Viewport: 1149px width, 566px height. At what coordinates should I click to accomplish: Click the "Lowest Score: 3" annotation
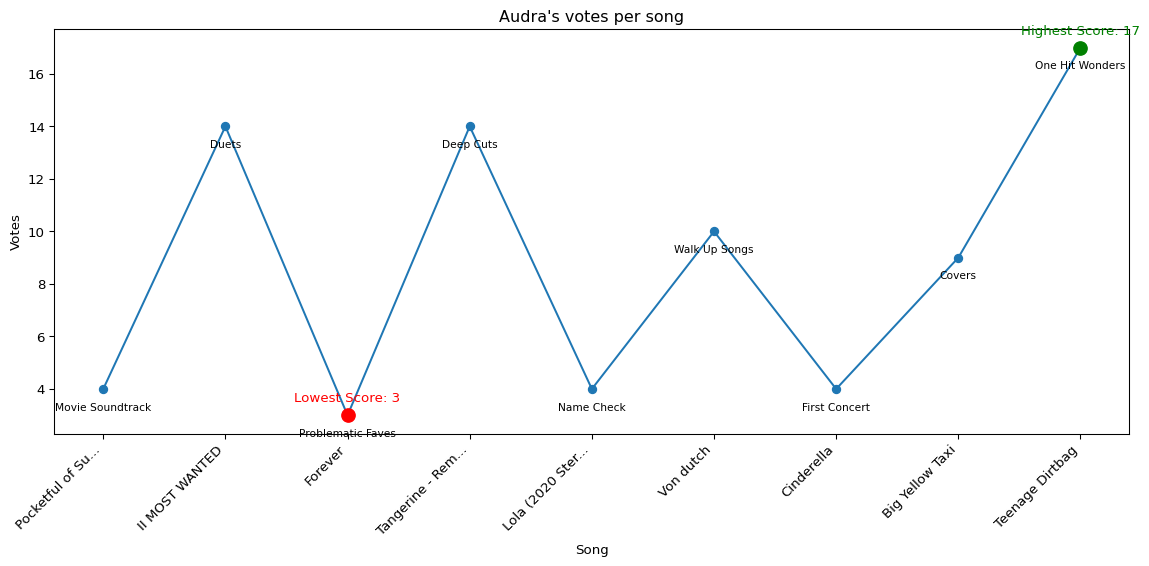pyautogui.click(x=347, y=398)
